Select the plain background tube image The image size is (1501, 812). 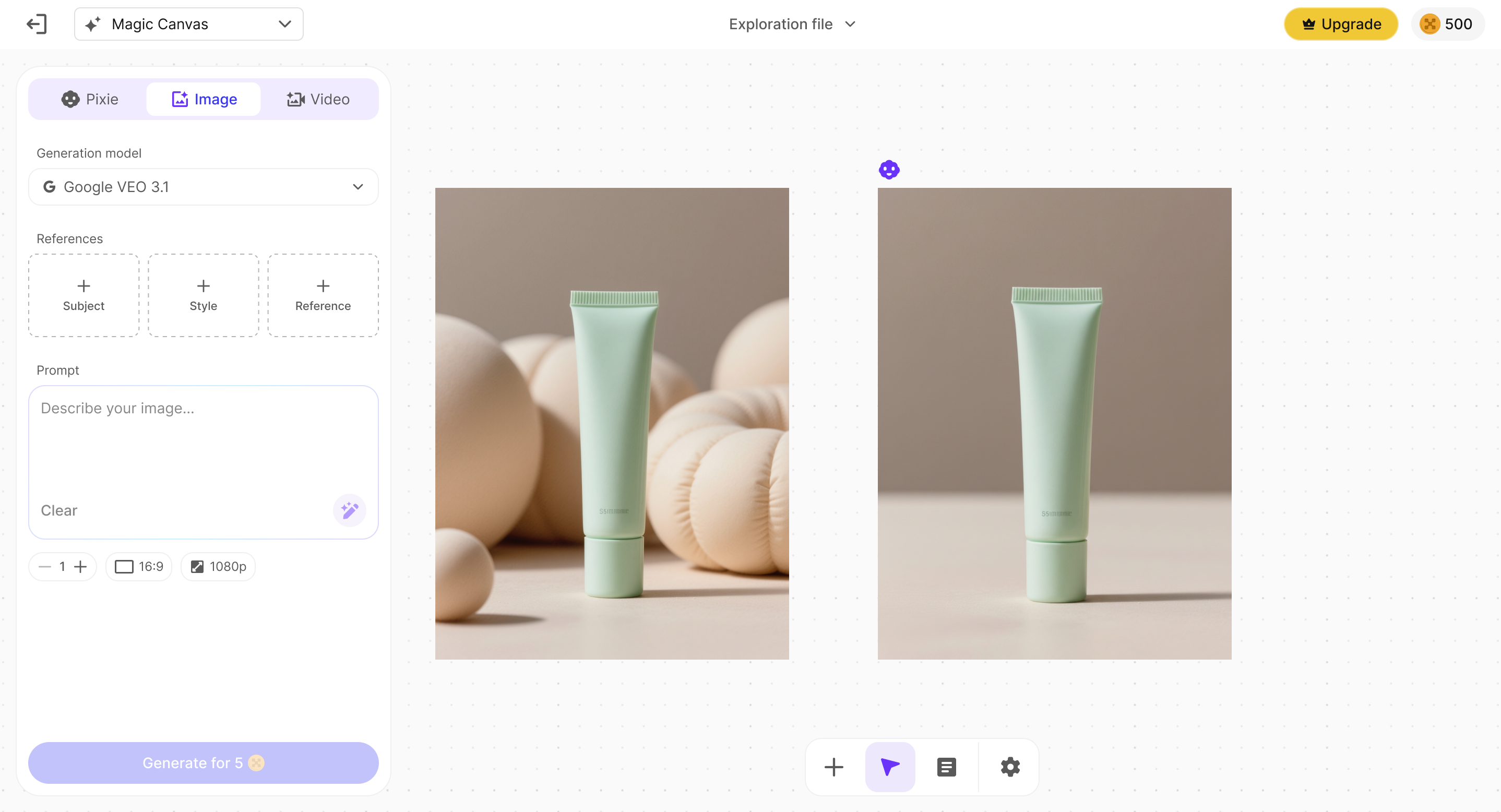pyautogui.click(x=1055, y=423)
